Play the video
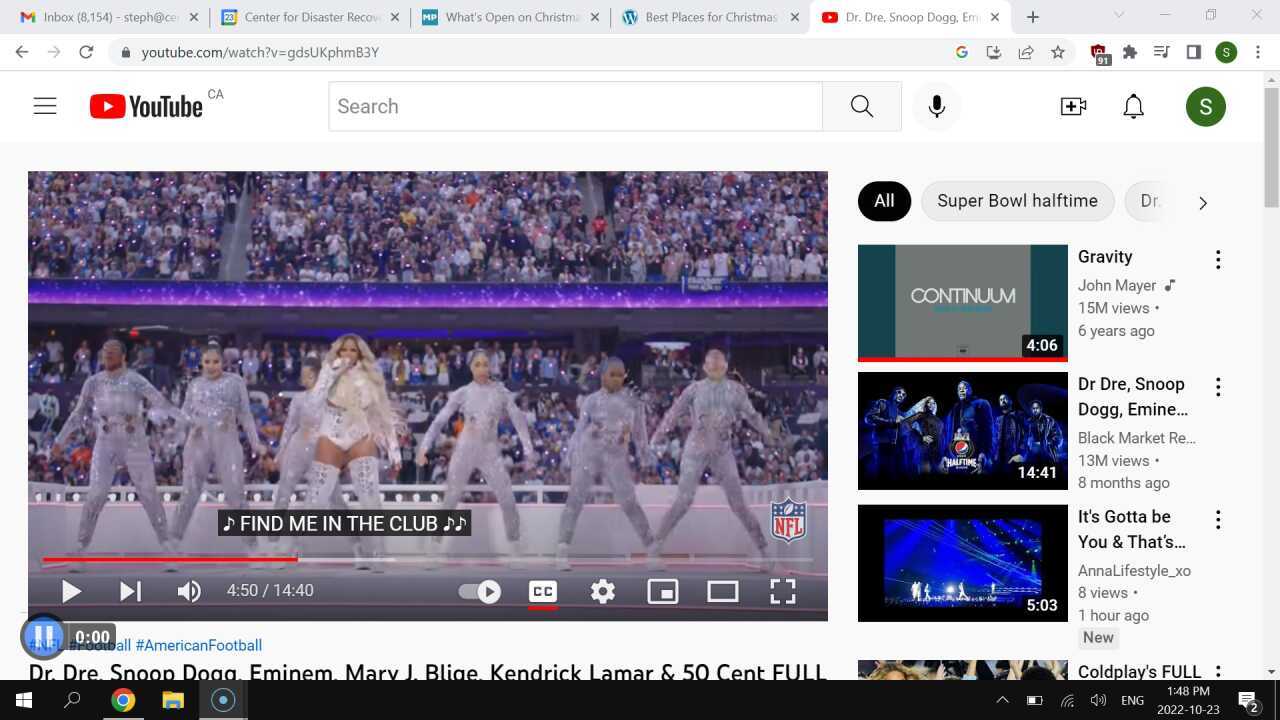 click(x=71, y=591)
